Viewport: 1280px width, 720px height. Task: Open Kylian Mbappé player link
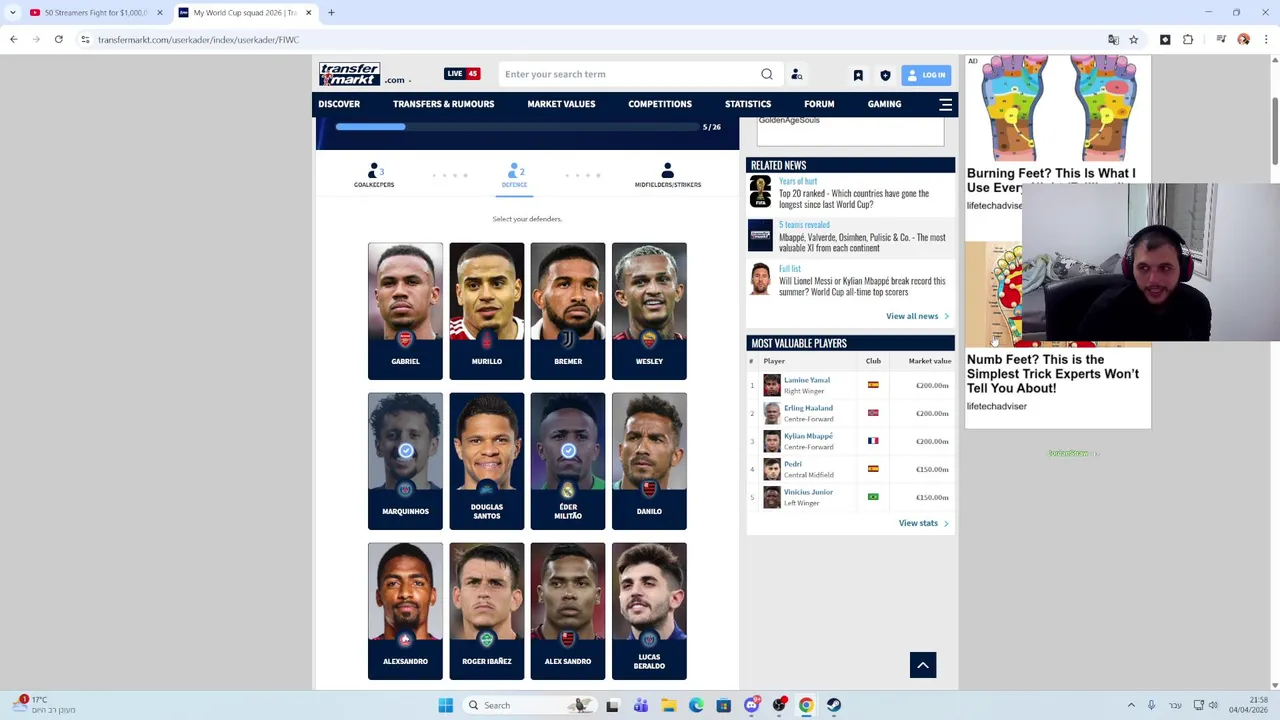coord(808,436)
